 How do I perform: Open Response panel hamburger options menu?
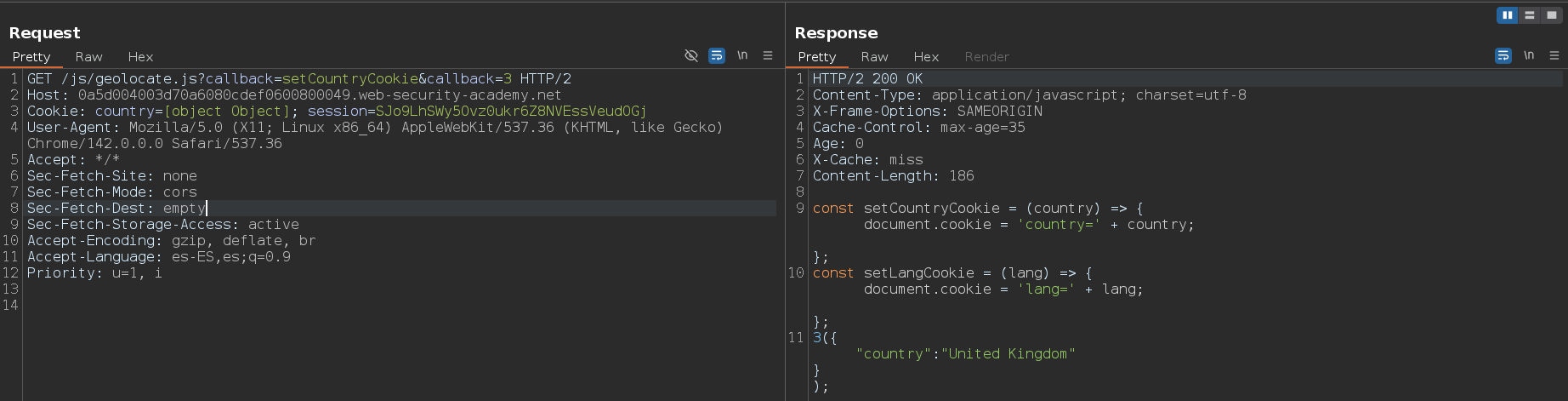click(1554, 55)
